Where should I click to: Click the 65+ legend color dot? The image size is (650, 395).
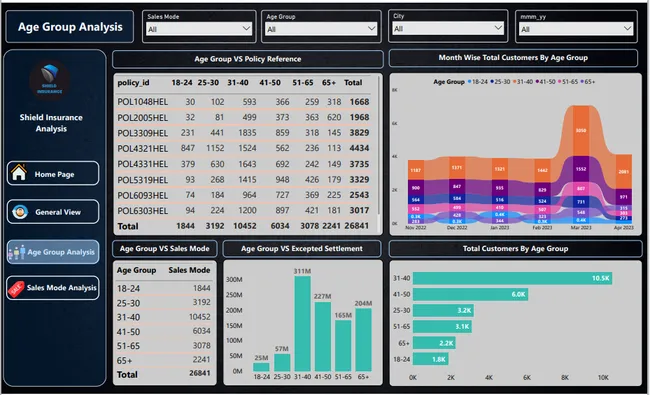(582, 82)
